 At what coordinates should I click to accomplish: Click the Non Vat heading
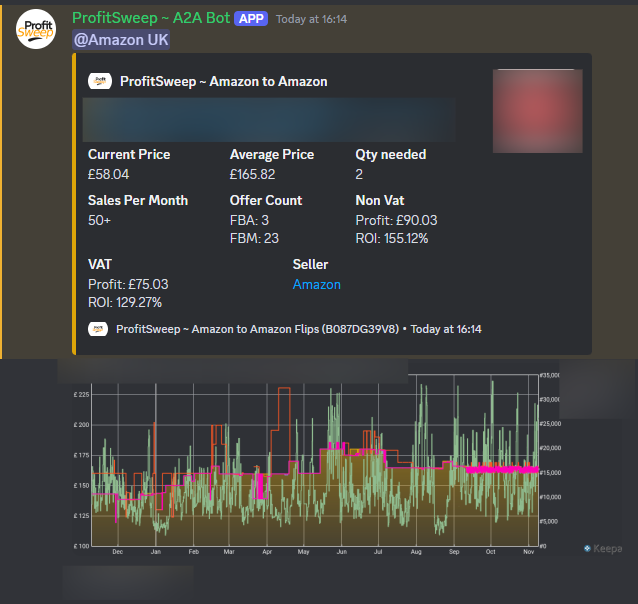380,201
